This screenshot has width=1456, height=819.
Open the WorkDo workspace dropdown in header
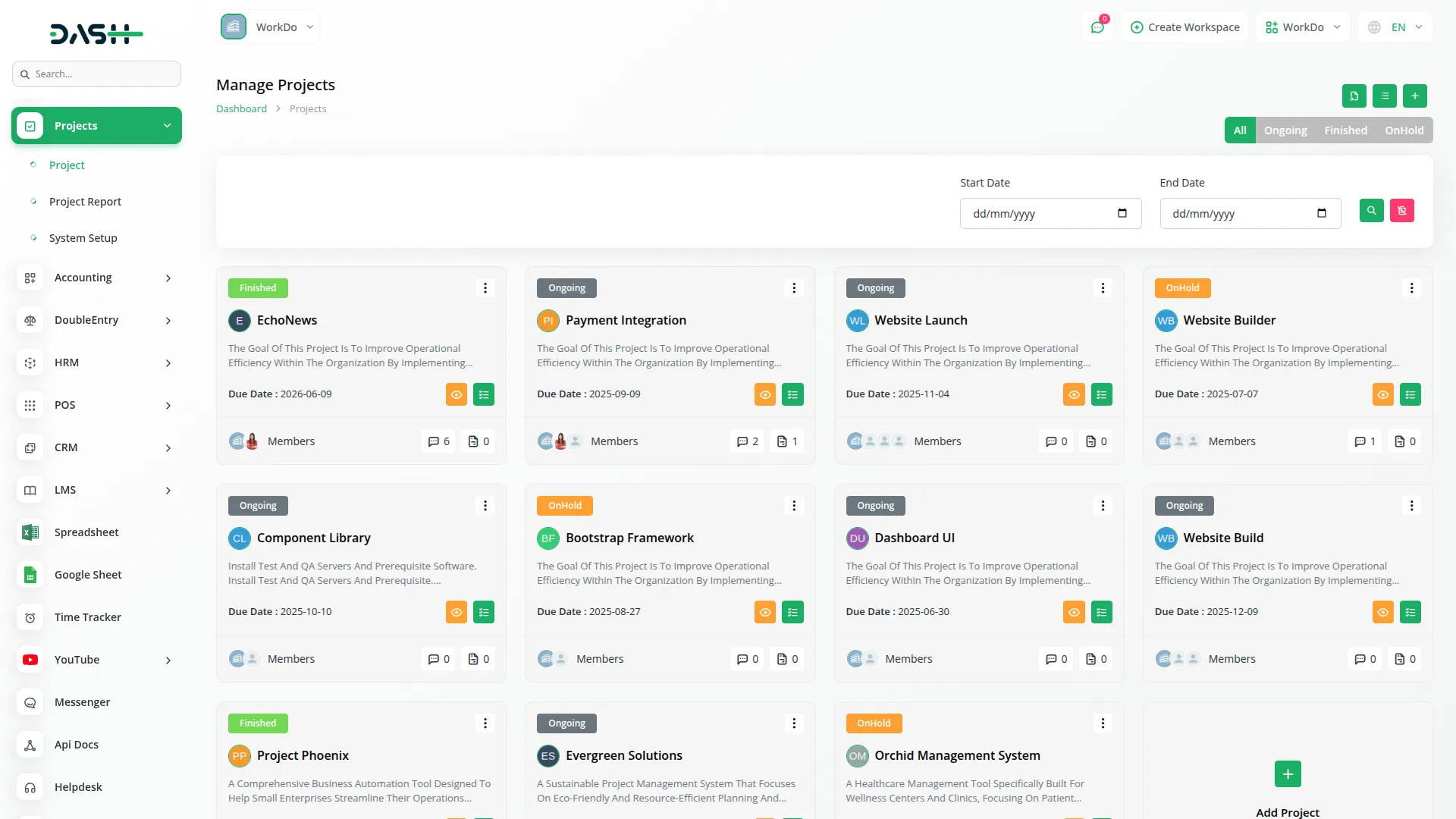tap(1302, 27)
